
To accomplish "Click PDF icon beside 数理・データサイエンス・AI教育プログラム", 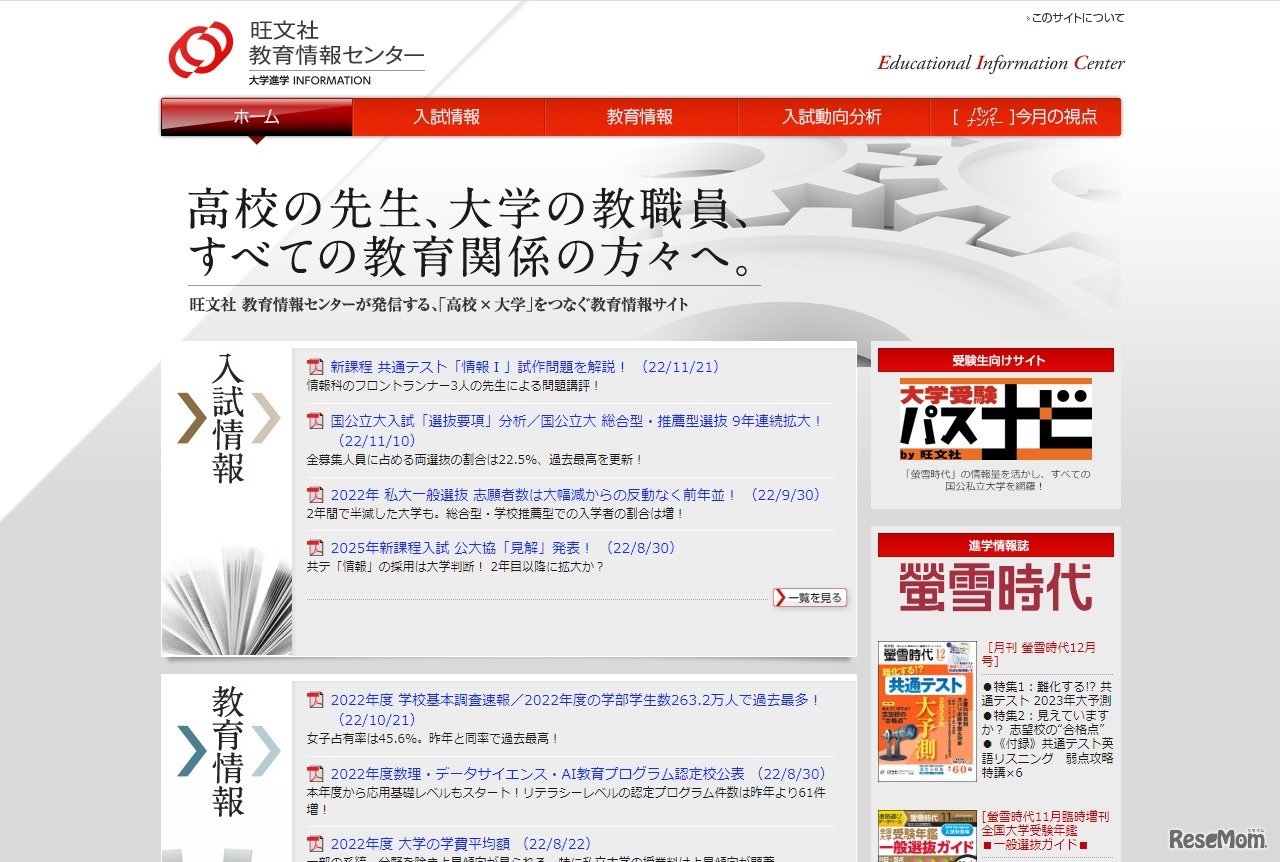I will click(315, 774).
